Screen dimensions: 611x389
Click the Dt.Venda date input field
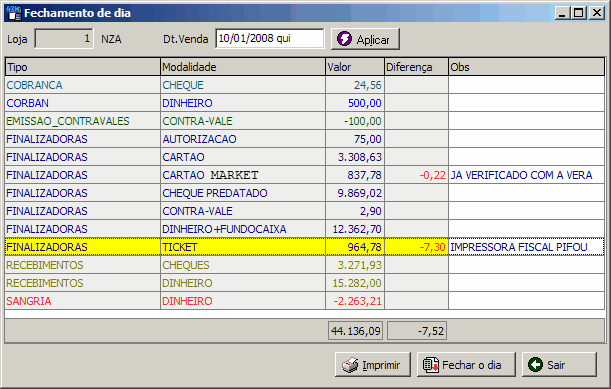coord(270,39)
